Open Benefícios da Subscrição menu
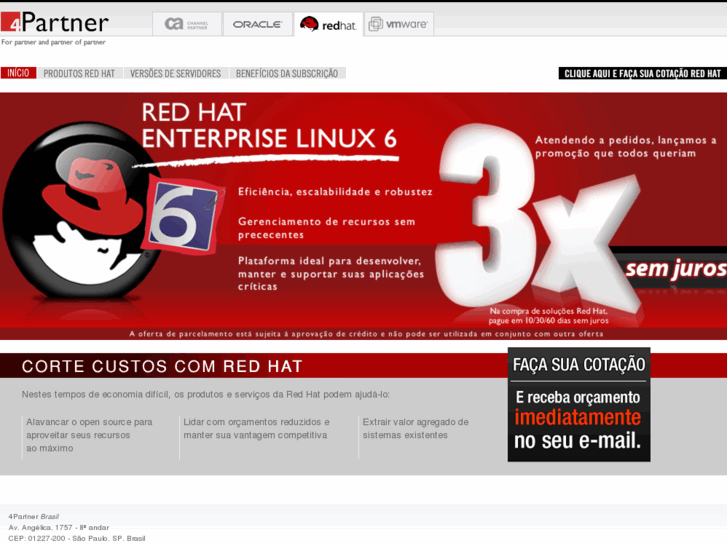Viewport: 727px width, 545px height. coord(287,73)
